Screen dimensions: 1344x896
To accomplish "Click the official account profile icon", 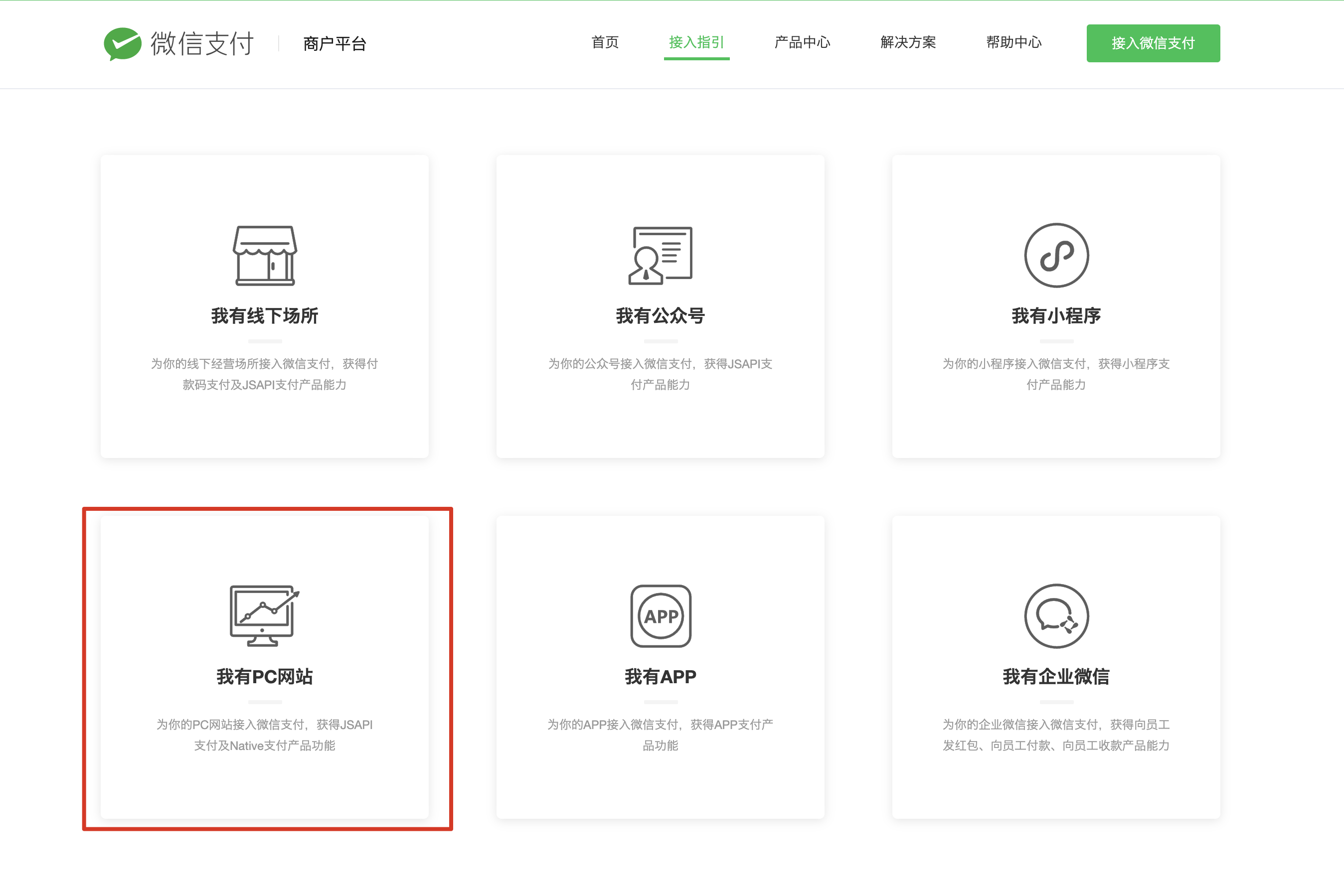I will pyautogui.click(x=660, y=256).
